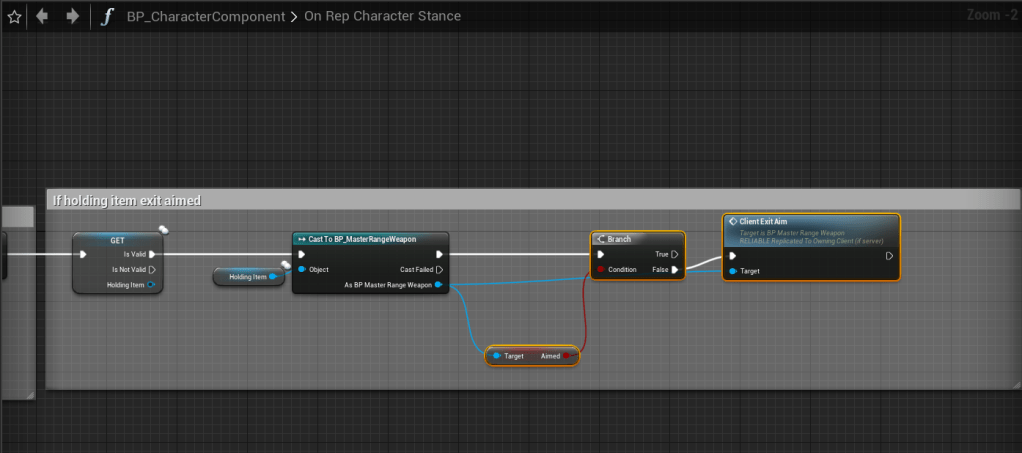Screen dimensions: 1022x453
Task: Click the Is Valid execution pin
Action: pos(153,254)
